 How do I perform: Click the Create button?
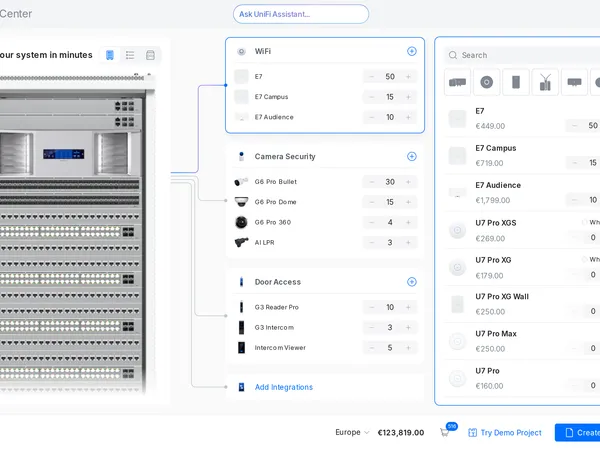577,433
